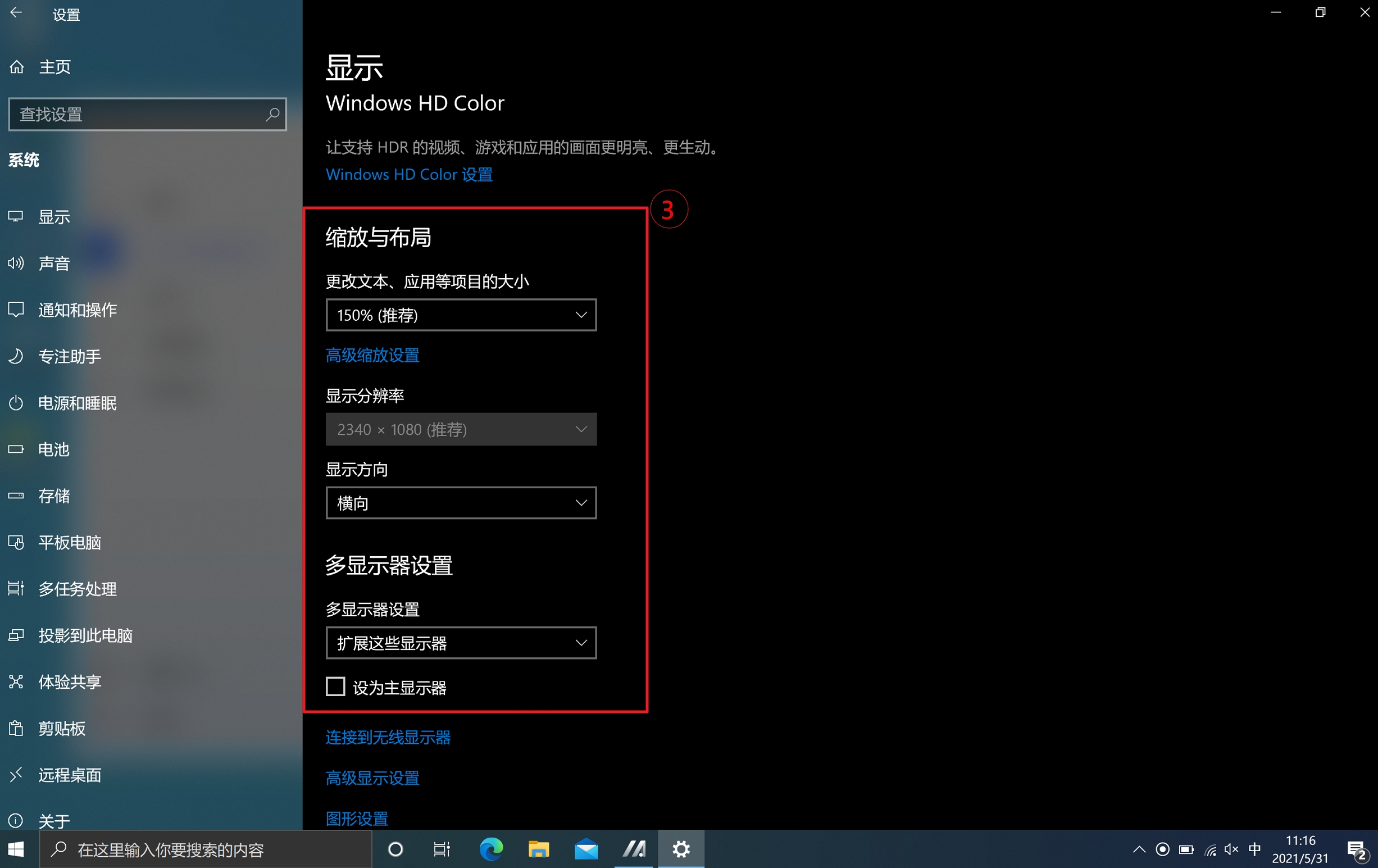
Task: Click the magnifier icon in 查找设置
Action: pyautogui.click(x=272, y=115)
